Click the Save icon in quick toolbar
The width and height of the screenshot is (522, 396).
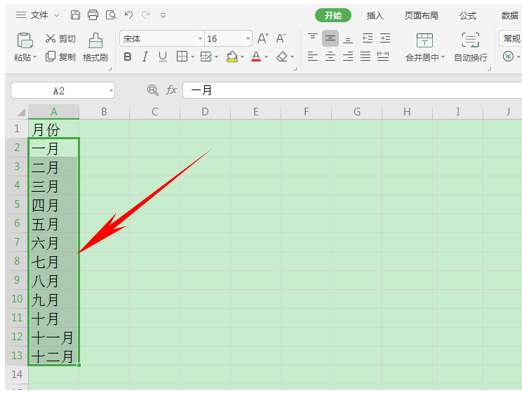pyautogui.click(x=75, y=15)
